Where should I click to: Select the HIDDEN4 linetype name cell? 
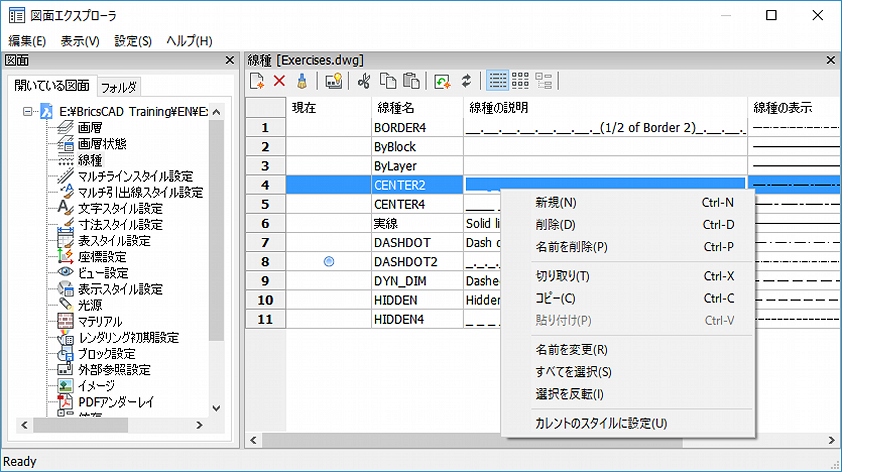(x=417, y=319)
